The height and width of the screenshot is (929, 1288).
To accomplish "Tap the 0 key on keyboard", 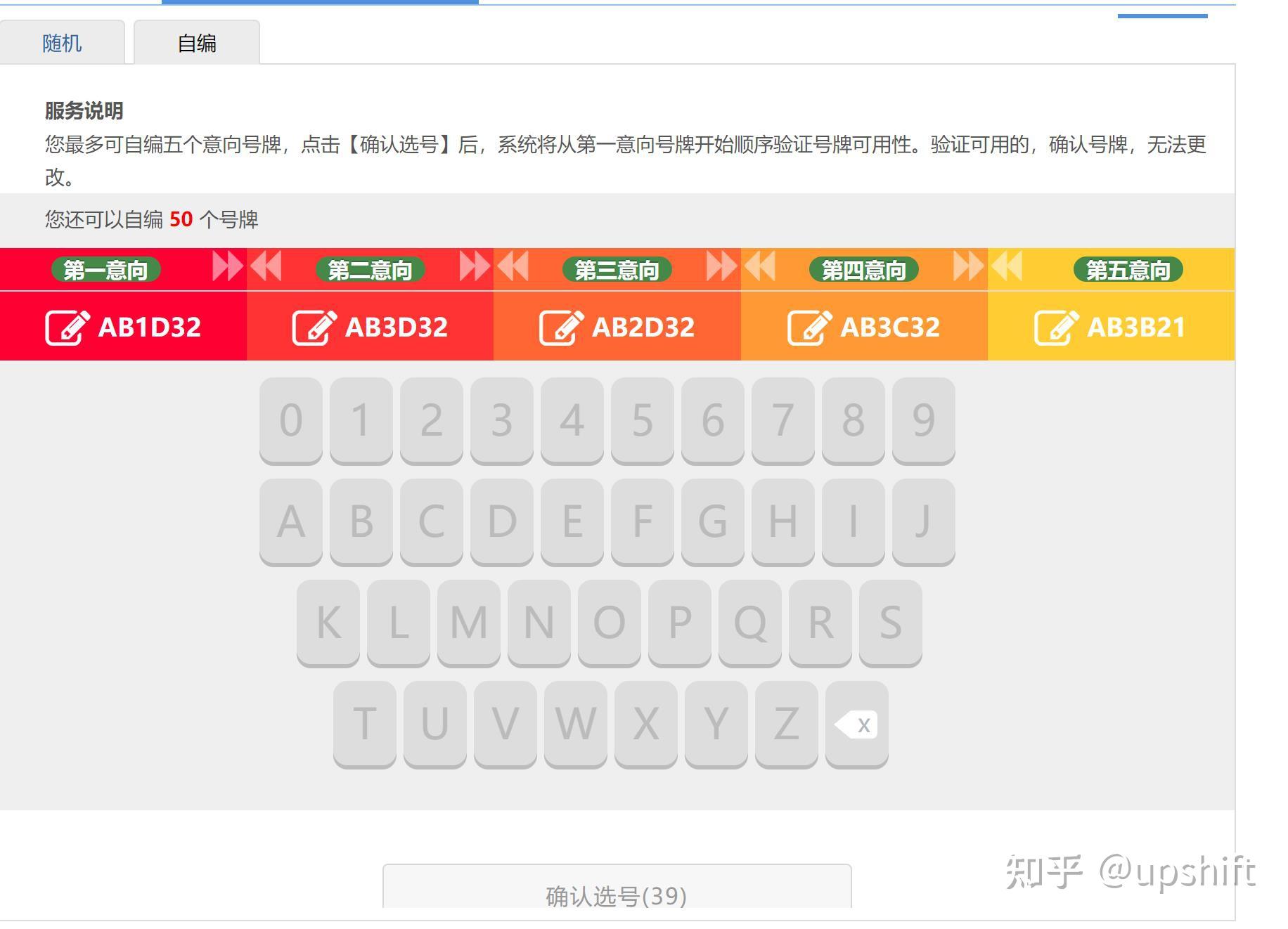I will pyautogui.click(x=291, y=421).
